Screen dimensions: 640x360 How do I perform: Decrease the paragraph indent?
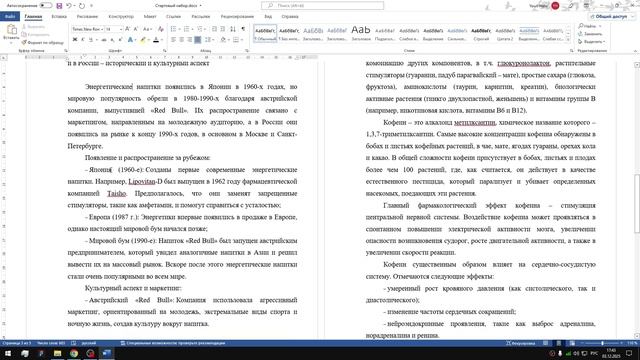tap(214, 29)
